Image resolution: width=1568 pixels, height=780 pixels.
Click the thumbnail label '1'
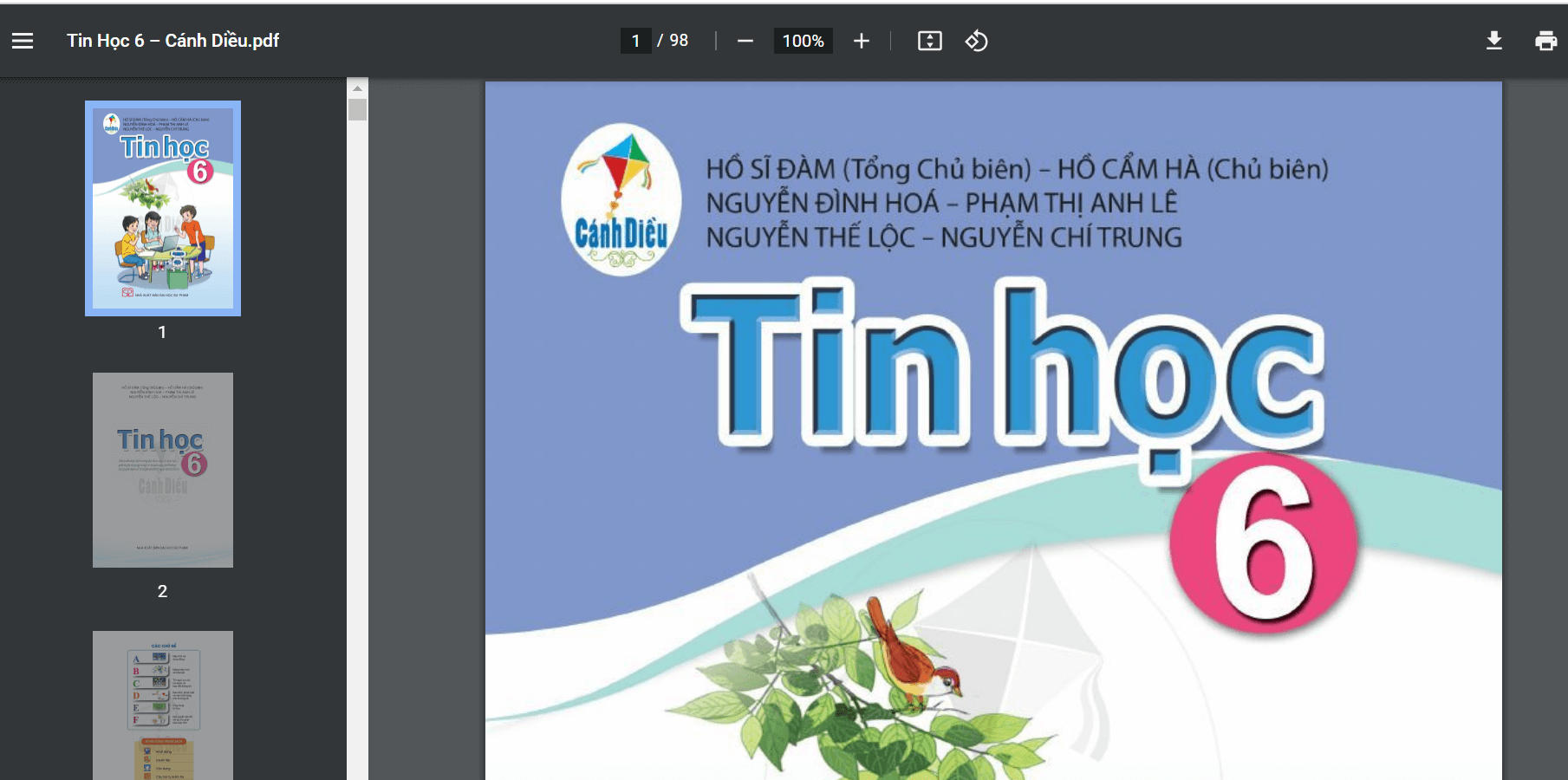pyautogui.click(x=162, y=332)
